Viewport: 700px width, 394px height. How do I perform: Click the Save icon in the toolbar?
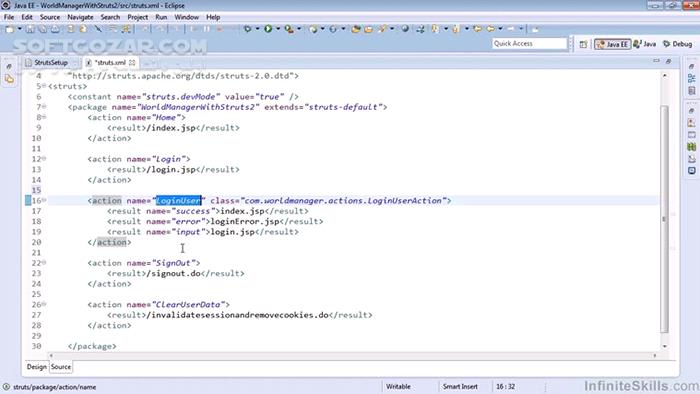(x=30, y=29)
